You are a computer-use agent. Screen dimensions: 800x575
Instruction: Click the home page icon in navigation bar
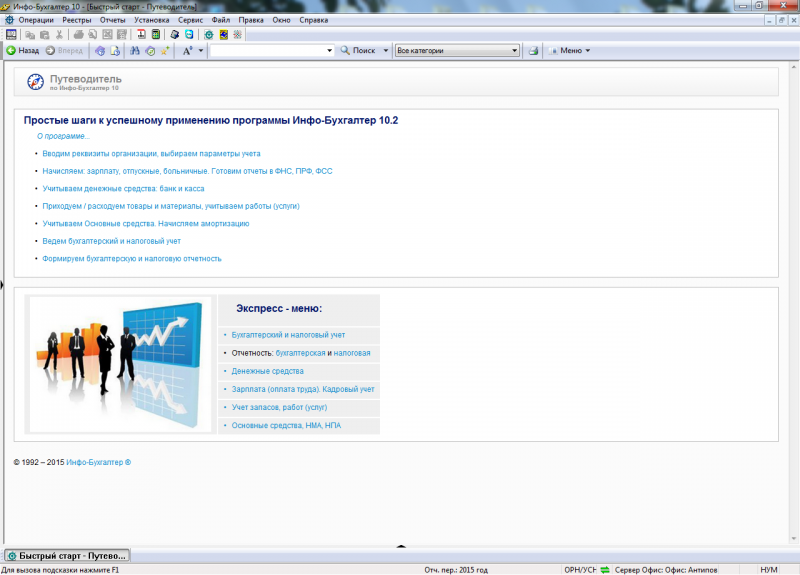click(x=100, y=51)
